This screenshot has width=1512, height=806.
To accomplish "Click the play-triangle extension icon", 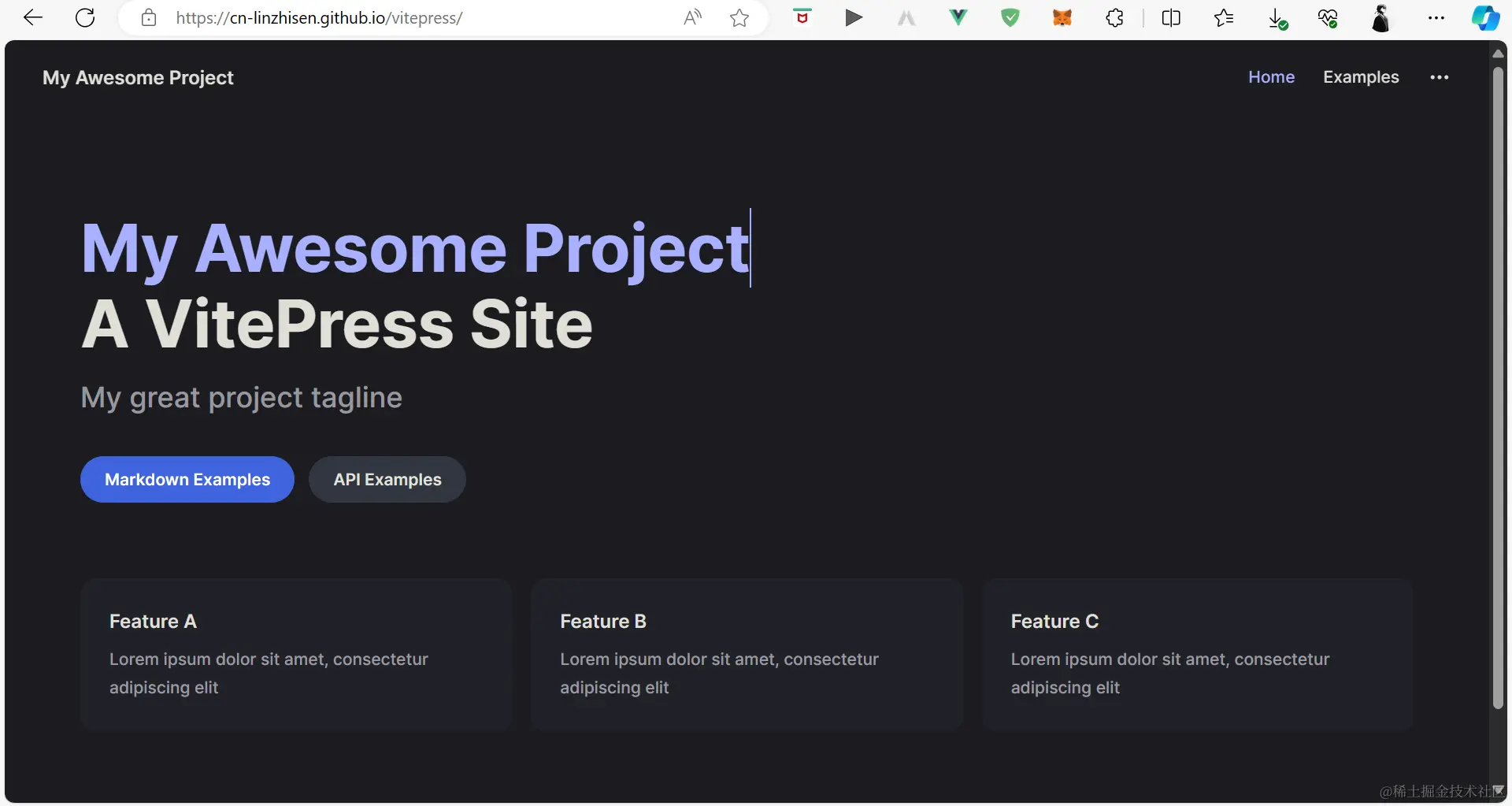I will click(x=854, y=17).
